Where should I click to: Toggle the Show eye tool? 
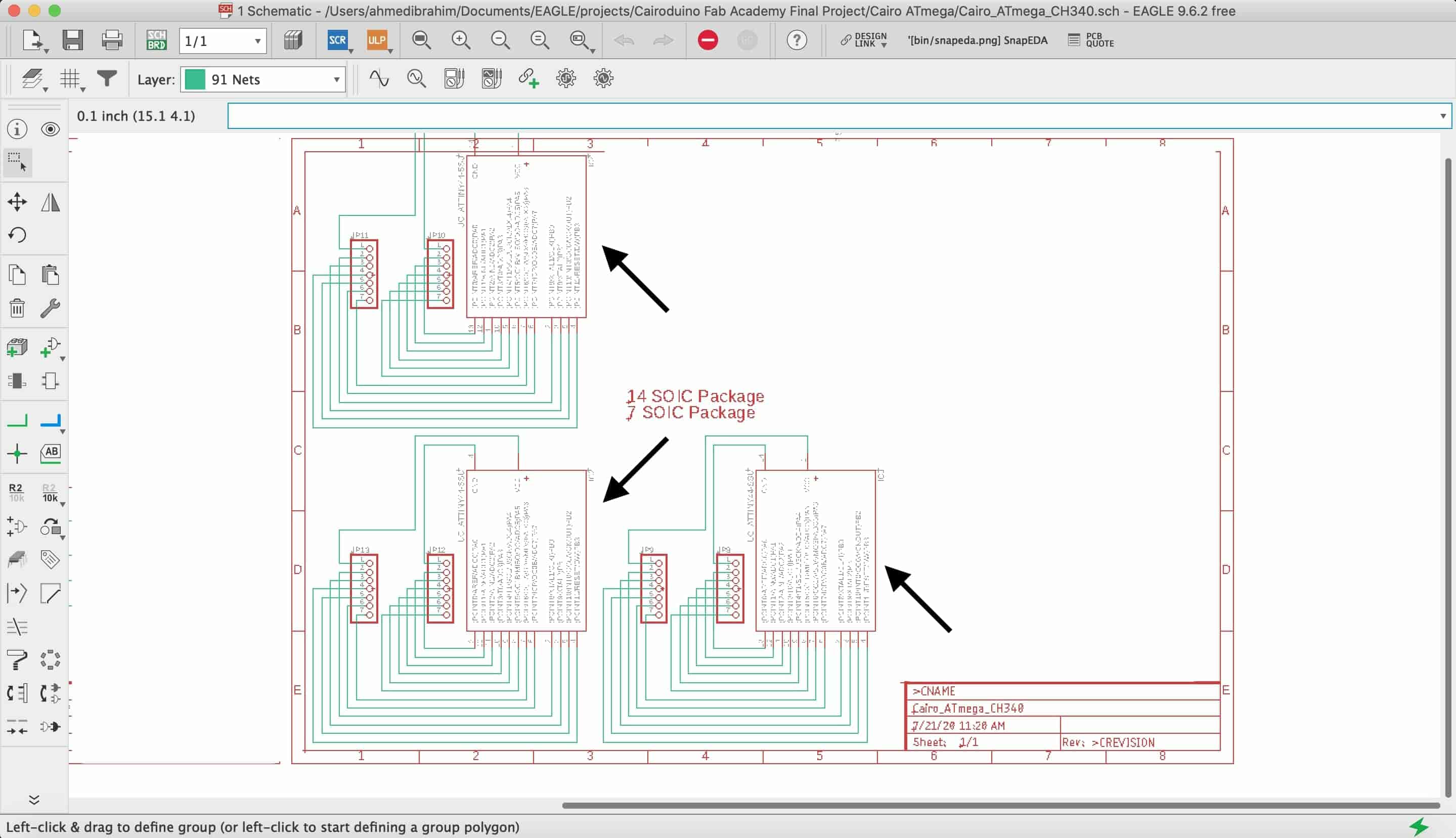51,129
